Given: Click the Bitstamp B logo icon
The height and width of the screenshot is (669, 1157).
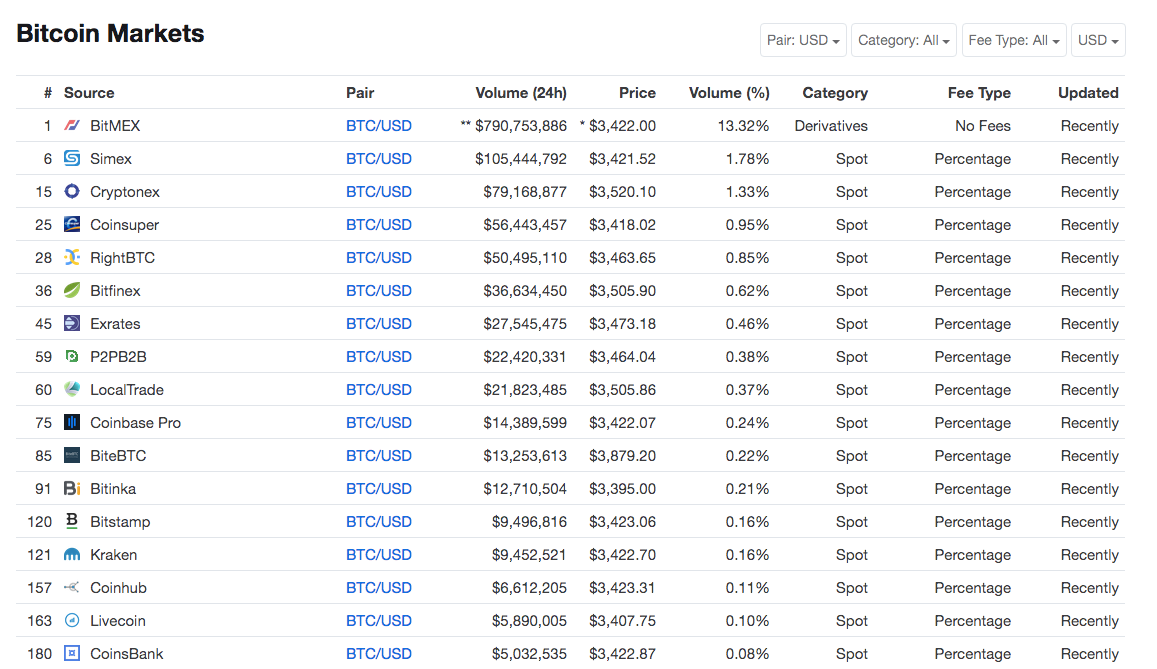Looking at the screenshot, I should click(x=72, y=521).
